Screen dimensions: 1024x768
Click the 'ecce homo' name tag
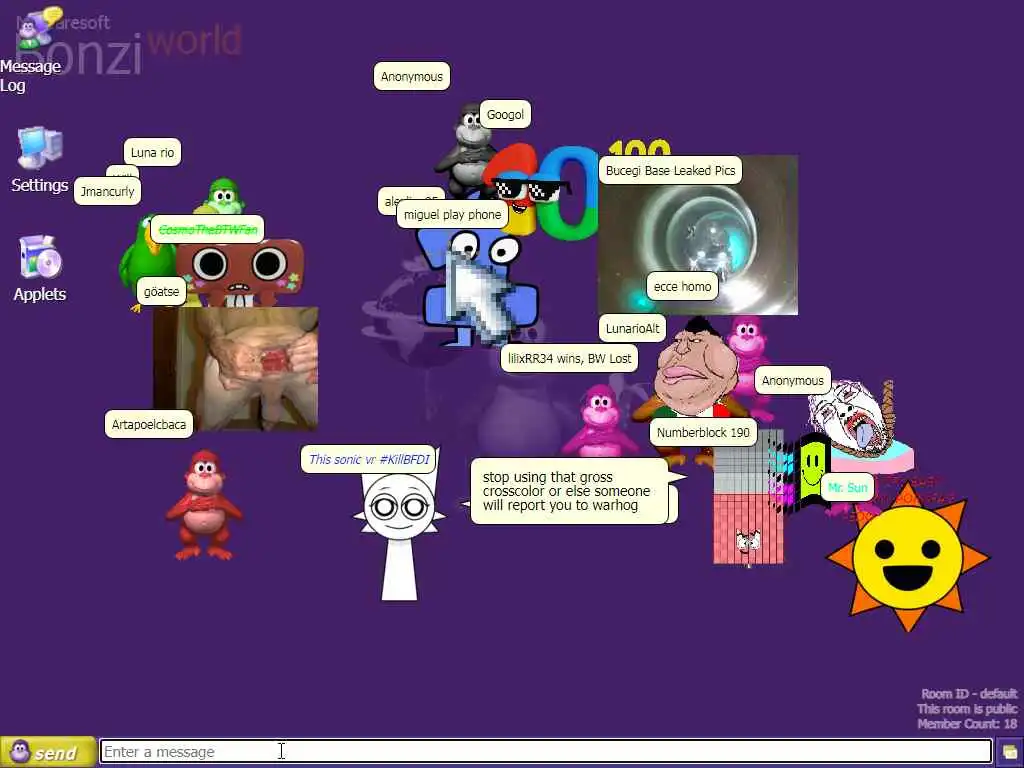click(x=682, y=286)
